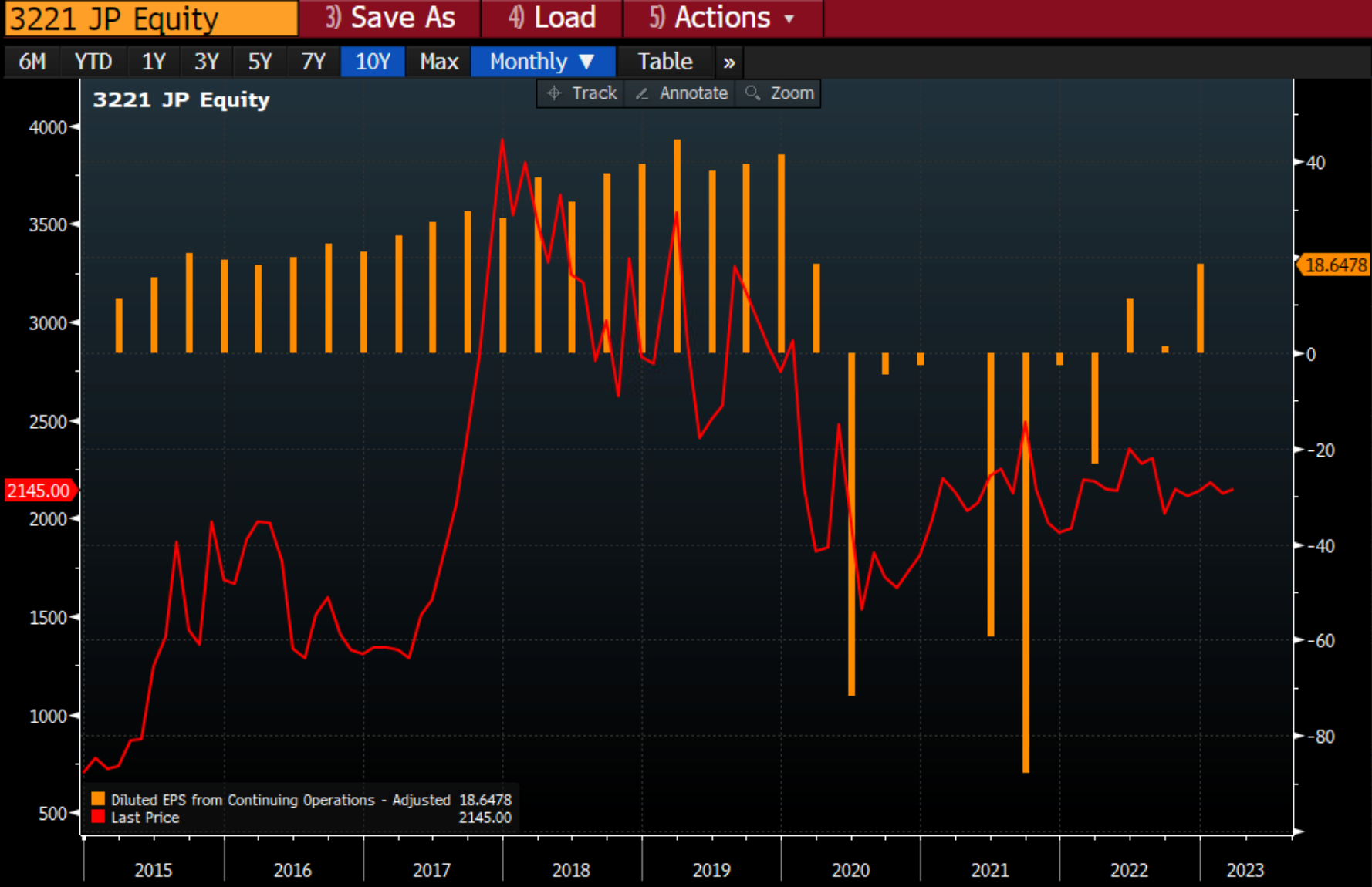Viewport: 1372px width, 887px height.
Task: Click the orange Diluted EPS legend swatch
Action: 98,799
